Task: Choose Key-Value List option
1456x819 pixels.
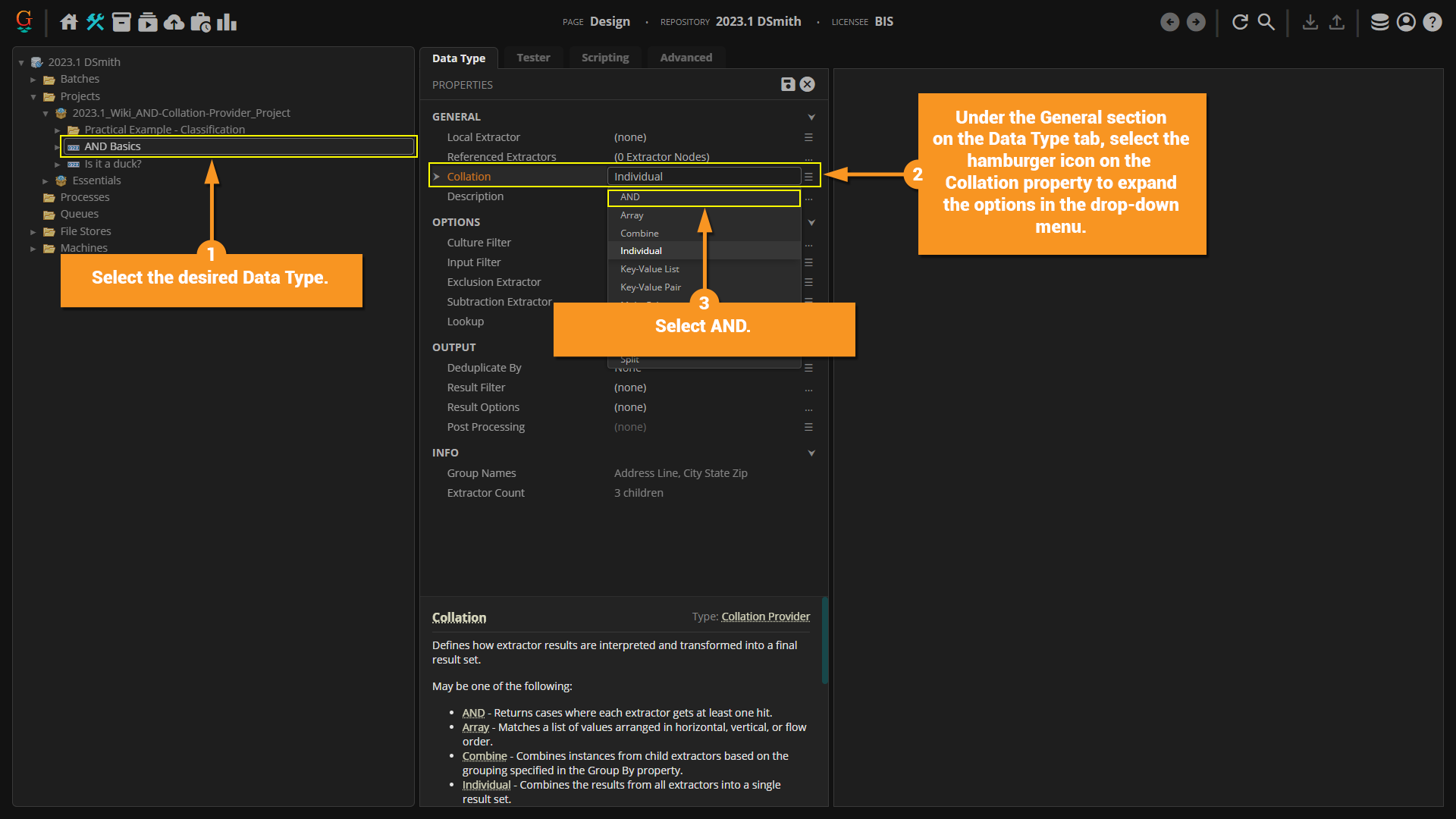Action: click(650, 269)
